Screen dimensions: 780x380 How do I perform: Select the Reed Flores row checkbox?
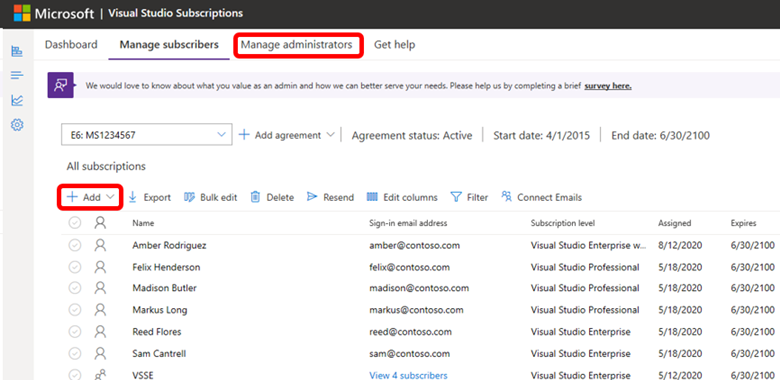(75, 332)
